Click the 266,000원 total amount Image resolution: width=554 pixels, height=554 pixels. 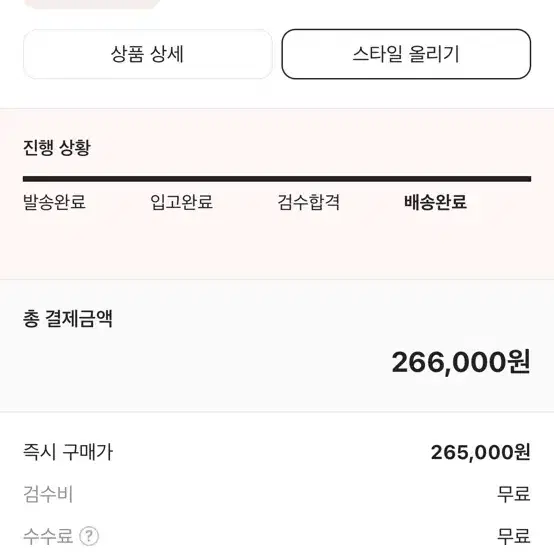461,362
